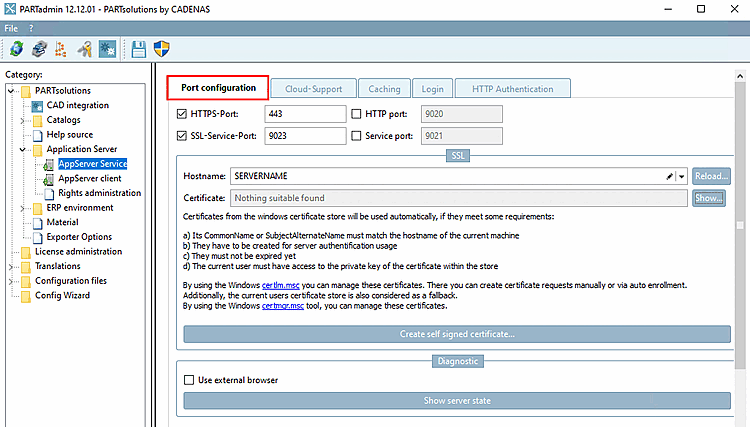Expand the Catalogs tree node

[22, 120]
